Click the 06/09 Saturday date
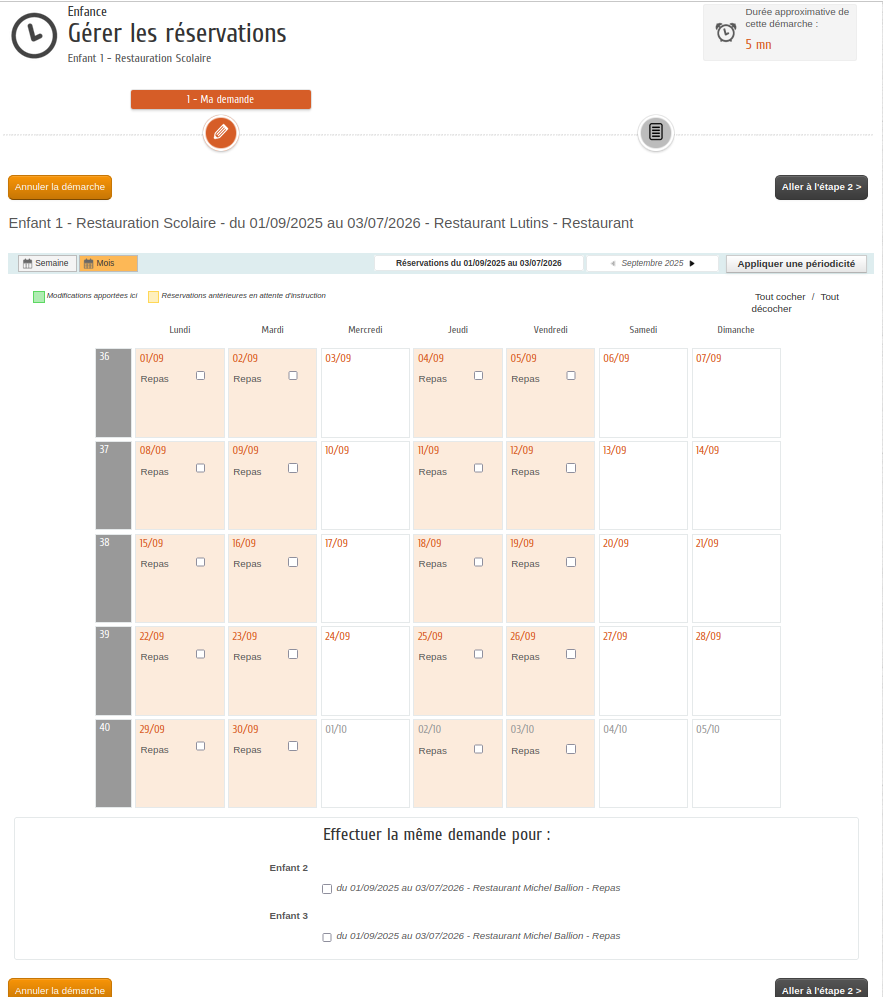The height and width of the screenshot is (998, 883). [616, 358]
